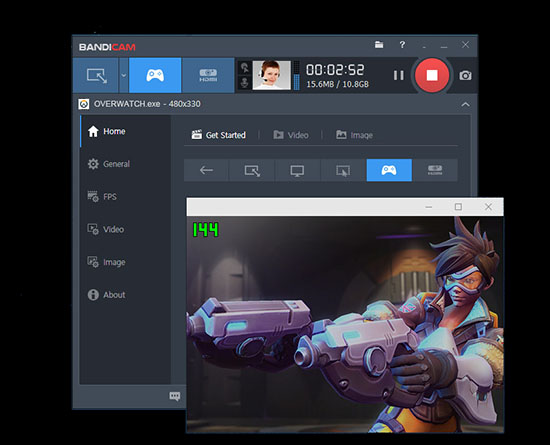Open the Video settings in sidebar
This screenshot has height=445, width=550.
tap(106, 229)
